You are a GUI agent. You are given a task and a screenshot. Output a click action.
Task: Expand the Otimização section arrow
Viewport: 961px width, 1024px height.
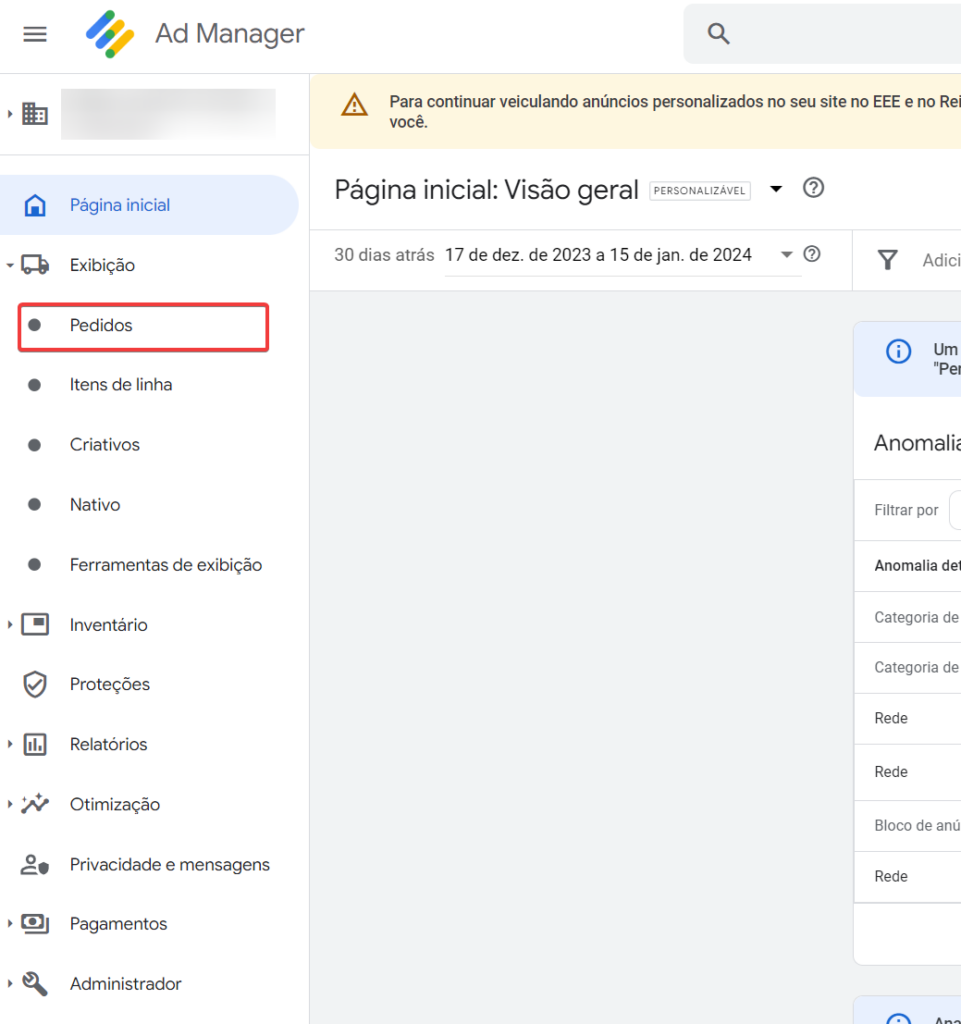[10, 804]
